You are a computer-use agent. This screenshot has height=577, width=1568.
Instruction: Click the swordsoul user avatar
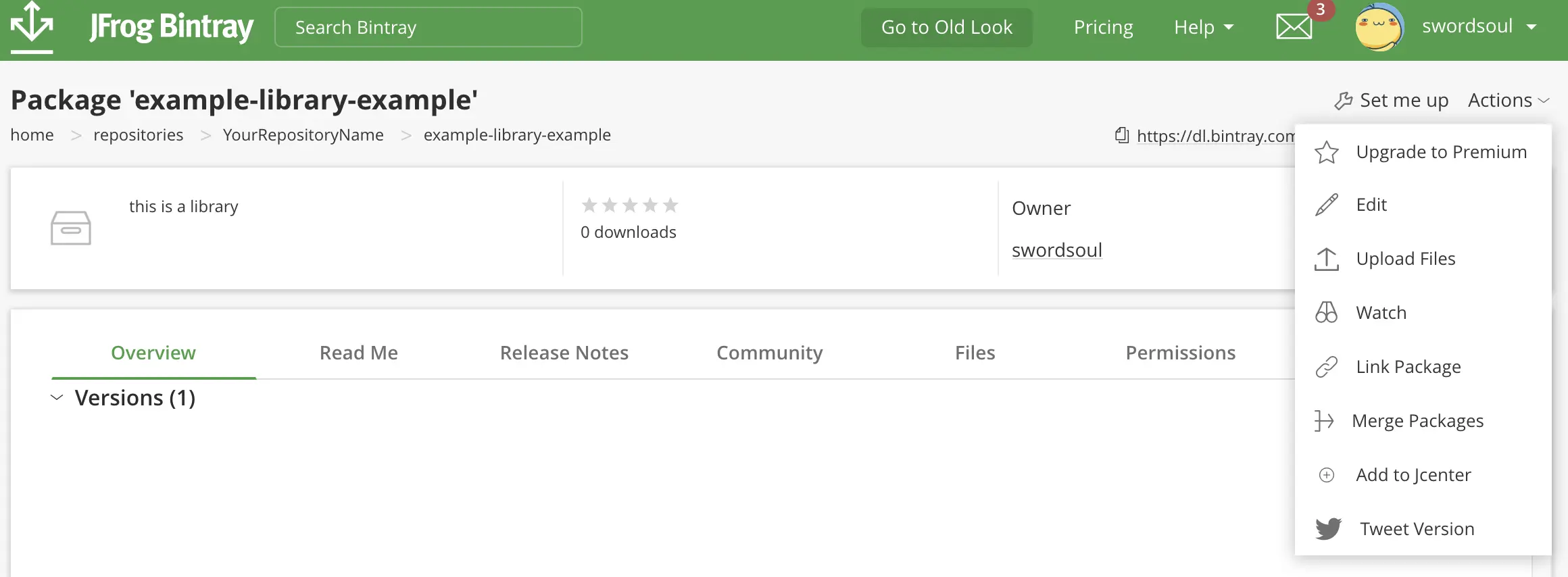click(1379, 27)
